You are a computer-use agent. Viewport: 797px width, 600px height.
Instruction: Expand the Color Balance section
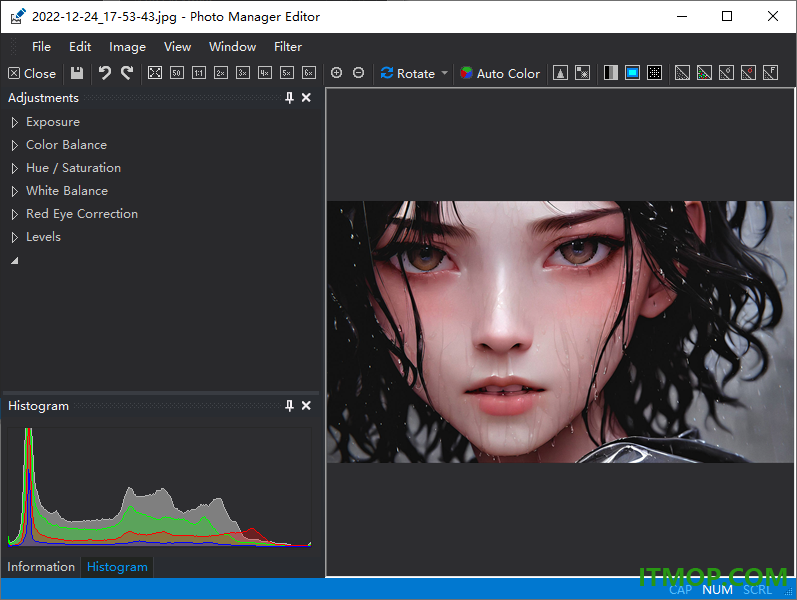[15, 145]
